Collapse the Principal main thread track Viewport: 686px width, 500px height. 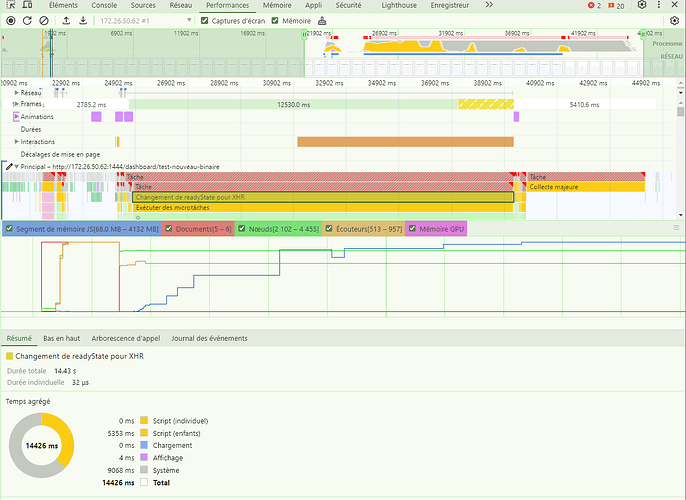pos(16,166)
